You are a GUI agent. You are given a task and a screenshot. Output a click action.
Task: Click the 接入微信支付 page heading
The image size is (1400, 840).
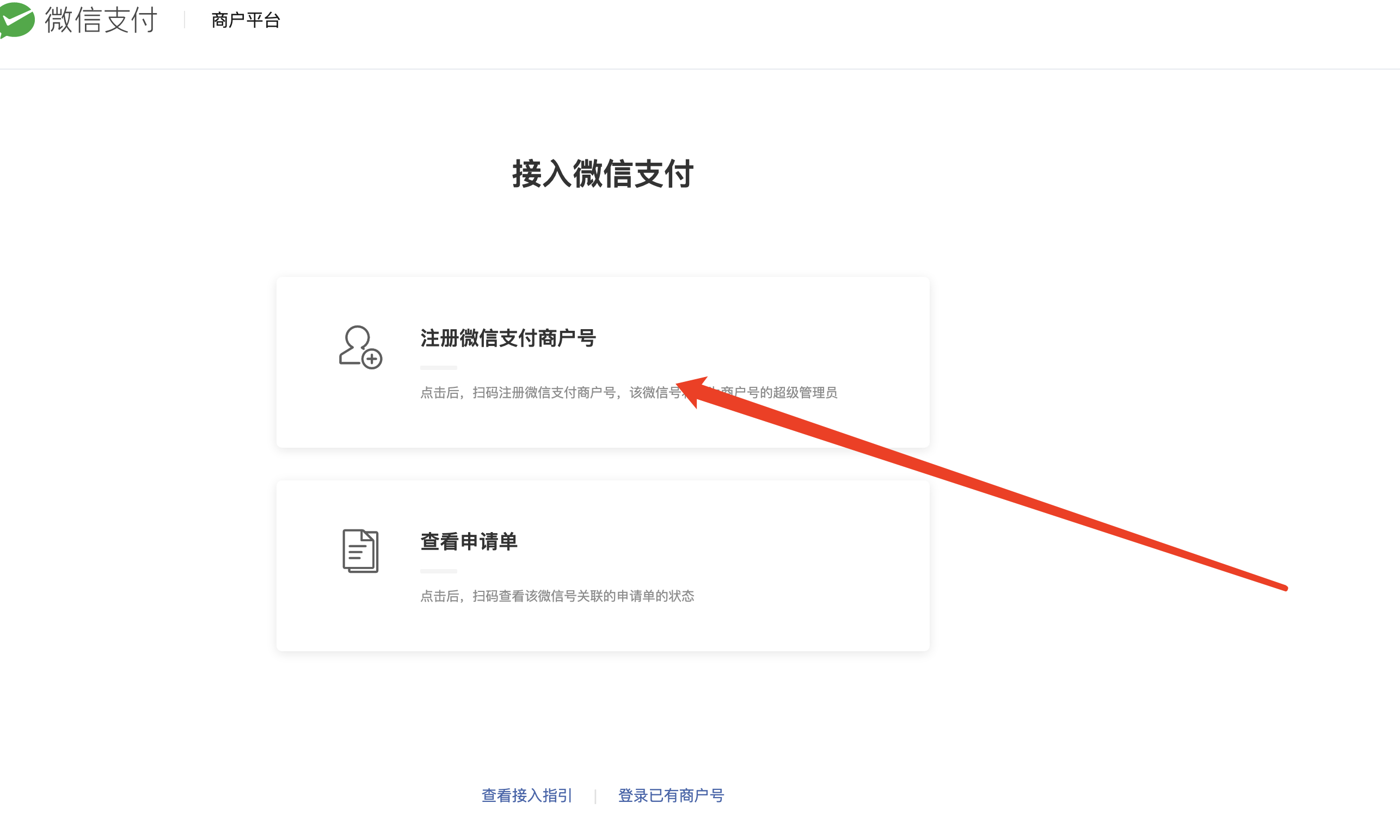click(x=603, y=173)
